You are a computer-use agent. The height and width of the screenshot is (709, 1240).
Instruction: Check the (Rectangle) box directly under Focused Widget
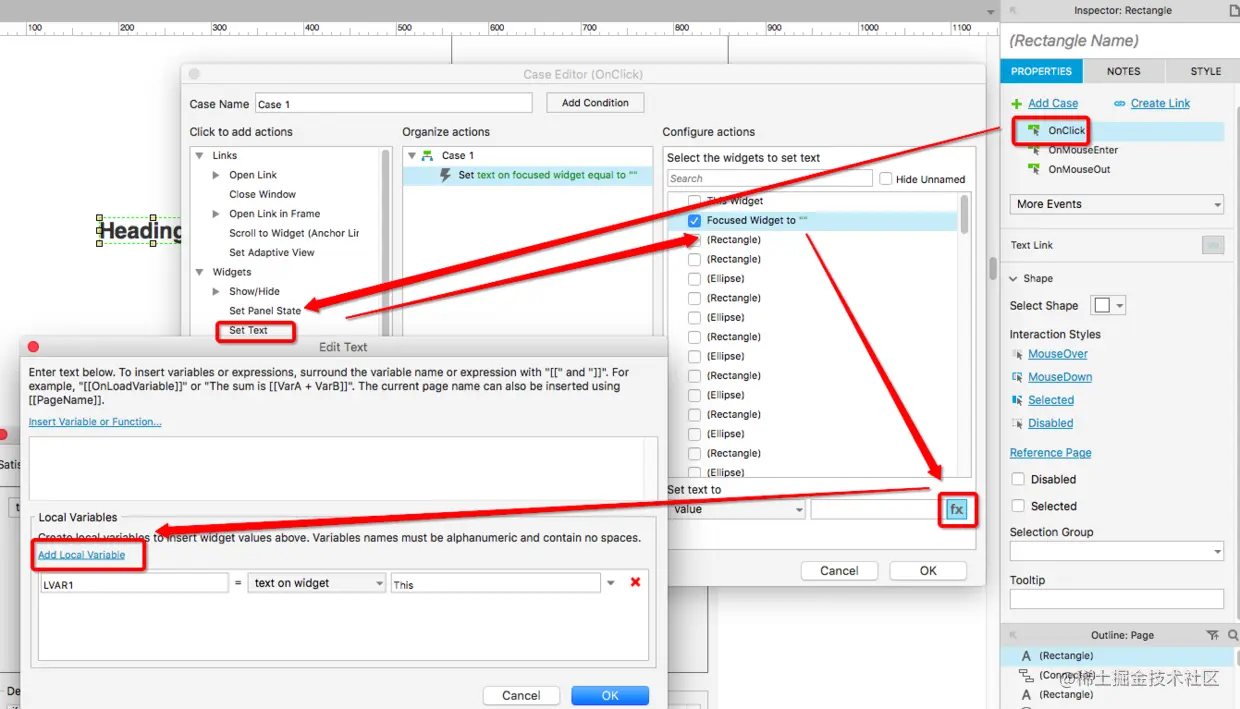[x=694, y=240]
